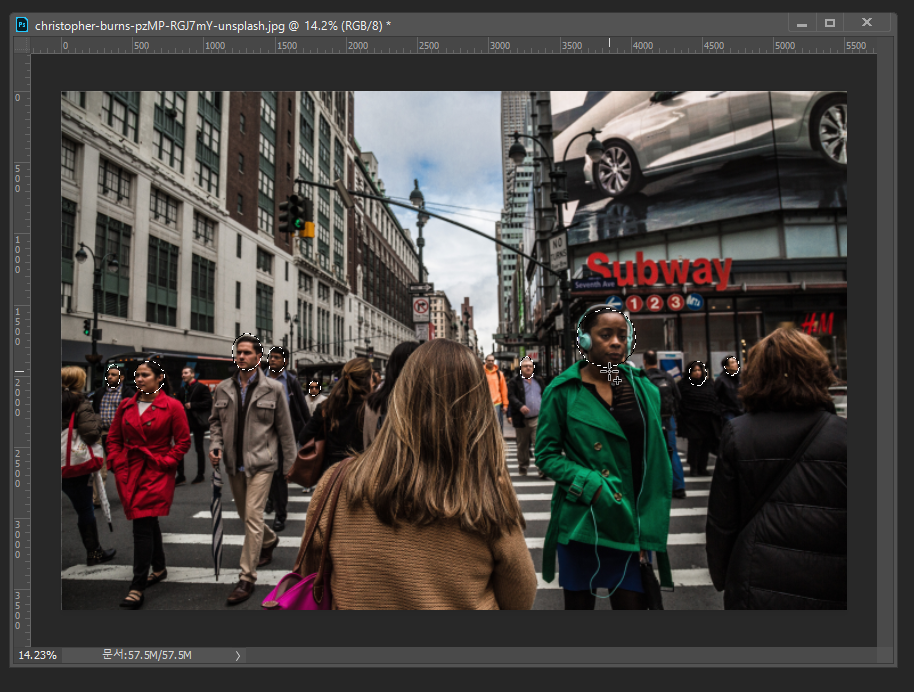Click the 14.23% zoom level field
This screenshot has height=692, width=914.
coord(37,655)
